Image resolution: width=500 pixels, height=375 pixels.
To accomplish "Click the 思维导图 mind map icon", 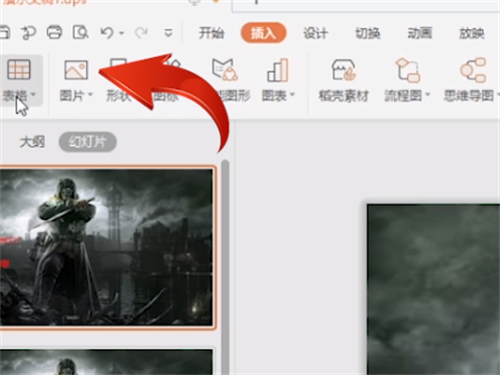I will (473, 70).
